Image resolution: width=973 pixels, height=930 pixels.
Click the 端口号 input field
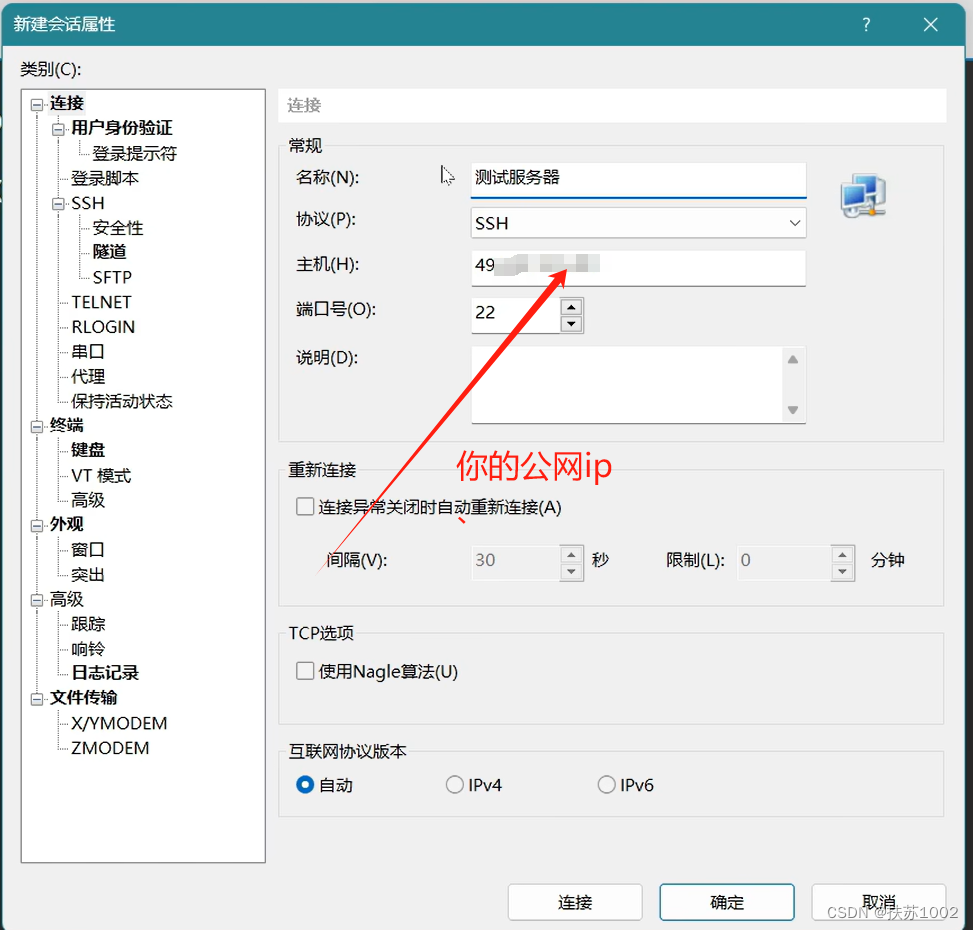[516, 315]
